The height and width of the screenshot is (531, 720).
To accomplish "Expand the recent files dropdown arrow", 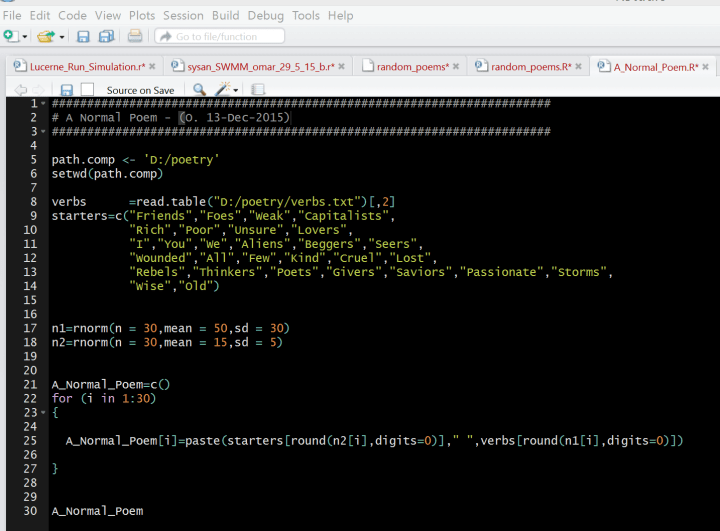I will click(60, 37).
